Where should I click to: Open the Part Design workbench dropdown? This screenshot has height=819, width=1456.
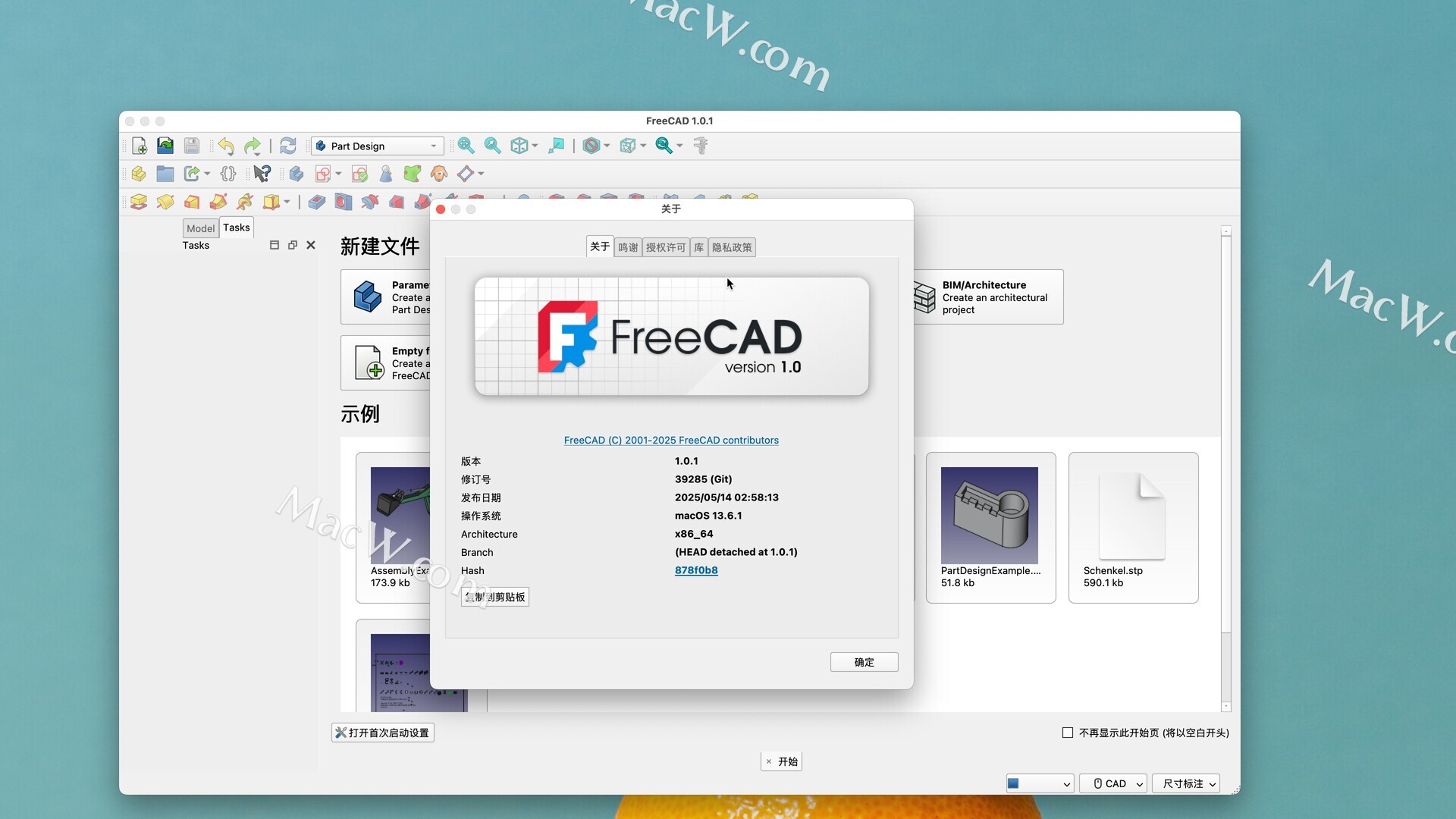377,146
